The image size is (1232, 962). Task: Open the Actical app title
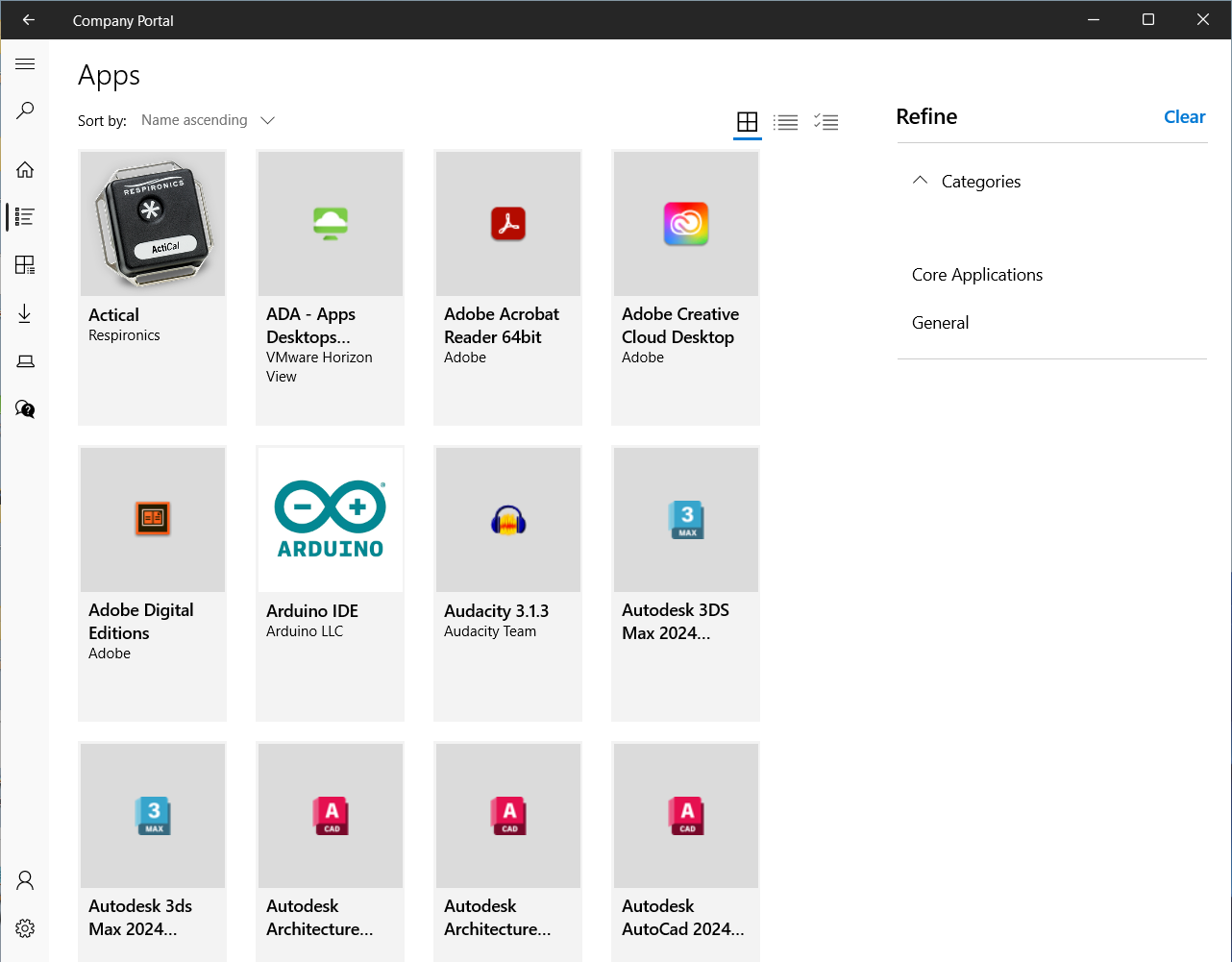click(113, 315)
